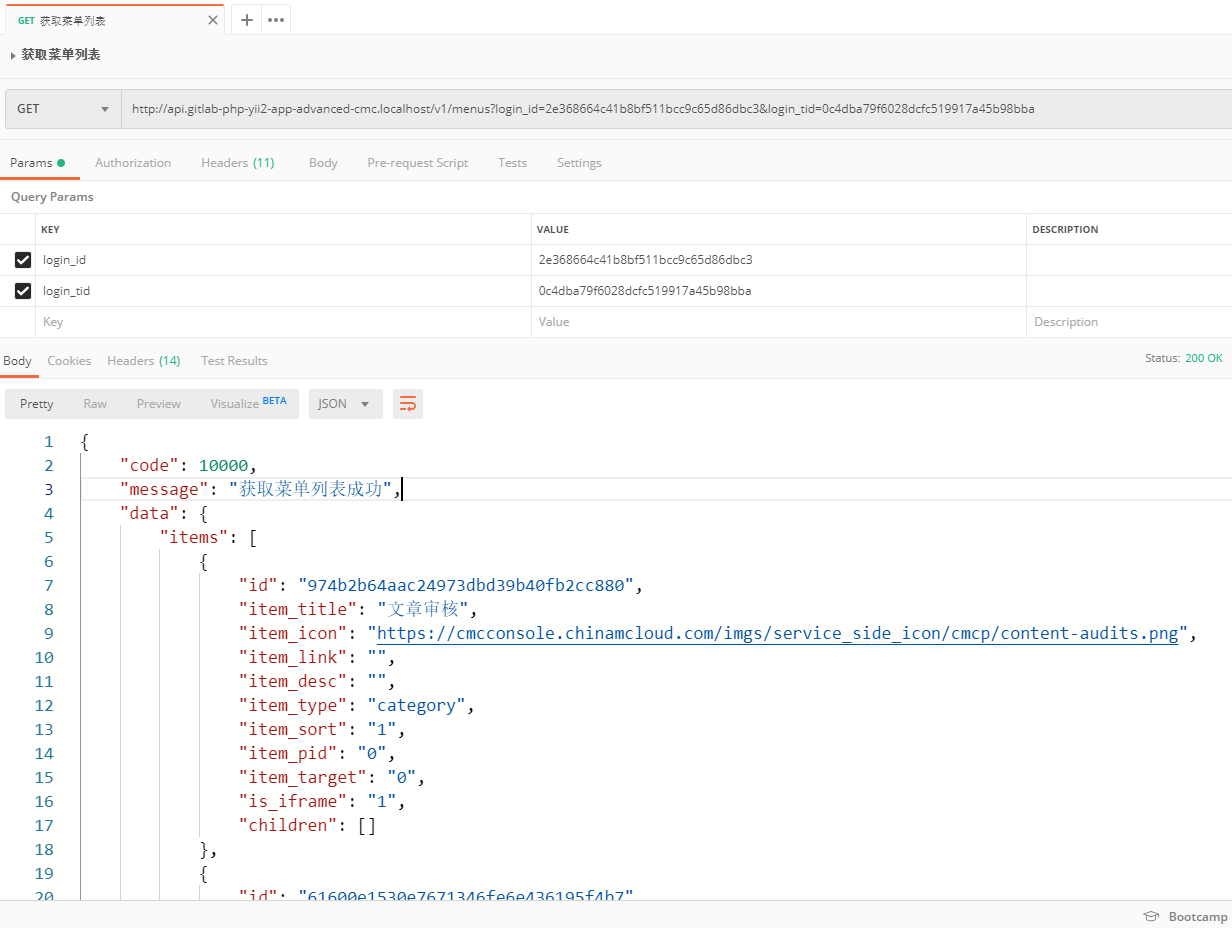Open the GET HTTP method dropdown

click(62, 109)
